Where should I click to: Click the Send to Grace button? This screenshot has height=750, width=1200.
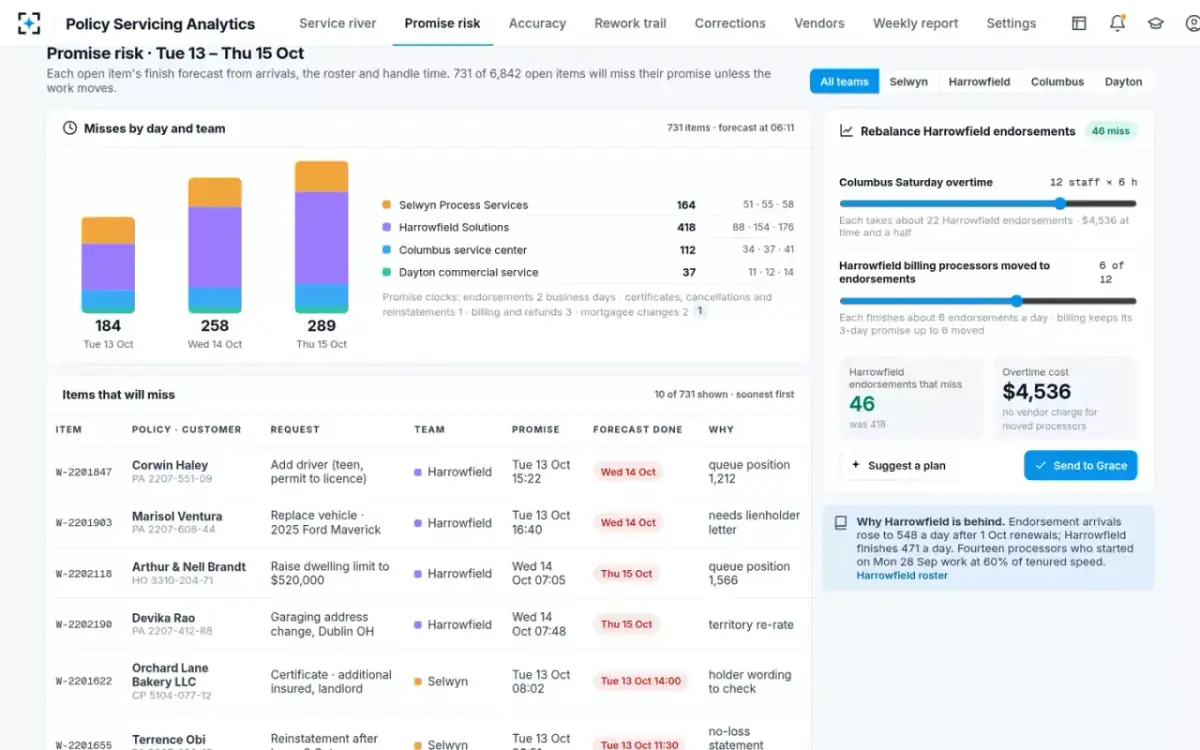point(1080,465)
